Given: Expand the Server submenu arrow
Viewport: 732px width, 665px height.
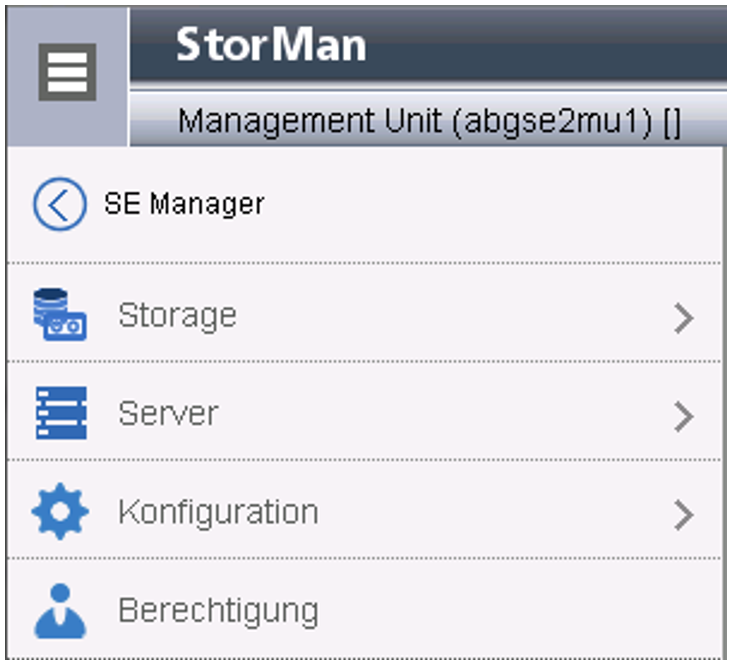Looking at the screenshot, I should [683, 416].
